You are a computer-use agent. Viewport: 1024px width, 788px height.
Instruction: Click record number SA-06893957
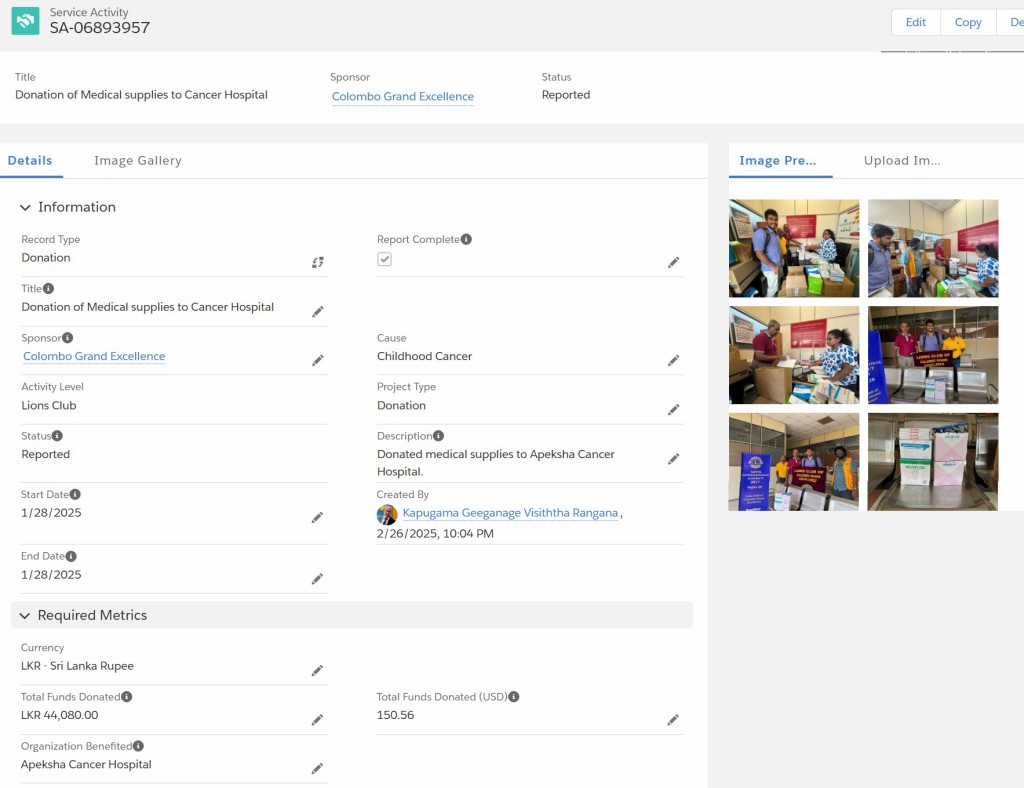click(x=100, y=28)
